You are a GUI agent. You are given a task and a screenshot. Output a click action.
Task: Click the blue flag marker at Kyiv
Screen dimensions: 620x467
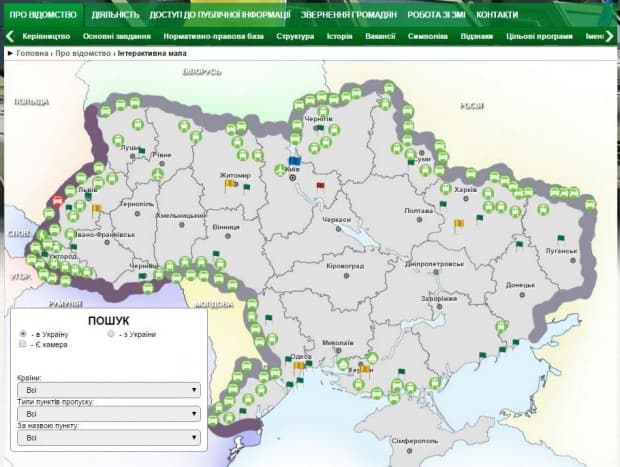pyautogui.click(x=294, y=160)
